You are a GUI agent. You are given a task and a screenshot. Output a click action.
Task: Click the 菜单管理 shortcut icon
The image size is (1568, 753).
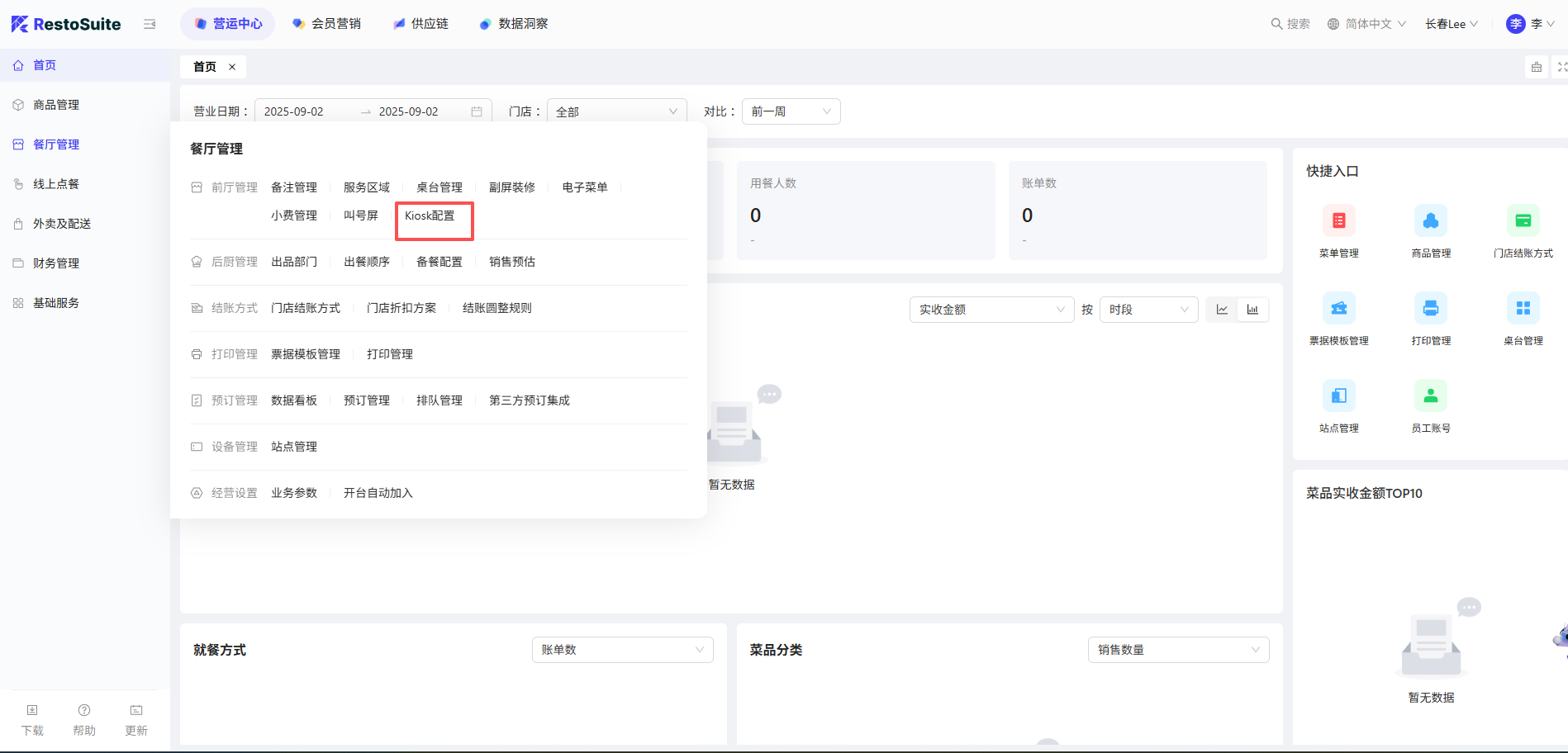coord(1338,220)
